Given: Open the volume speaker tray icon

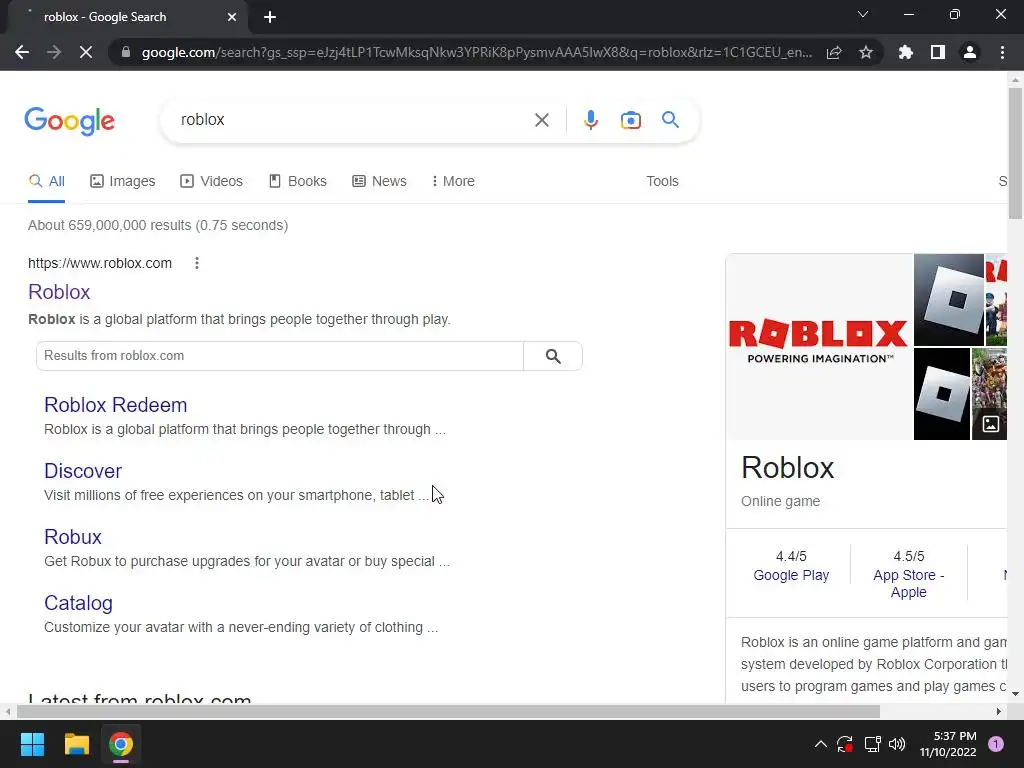Looking at the screenshot, I should tap(897, 744).
